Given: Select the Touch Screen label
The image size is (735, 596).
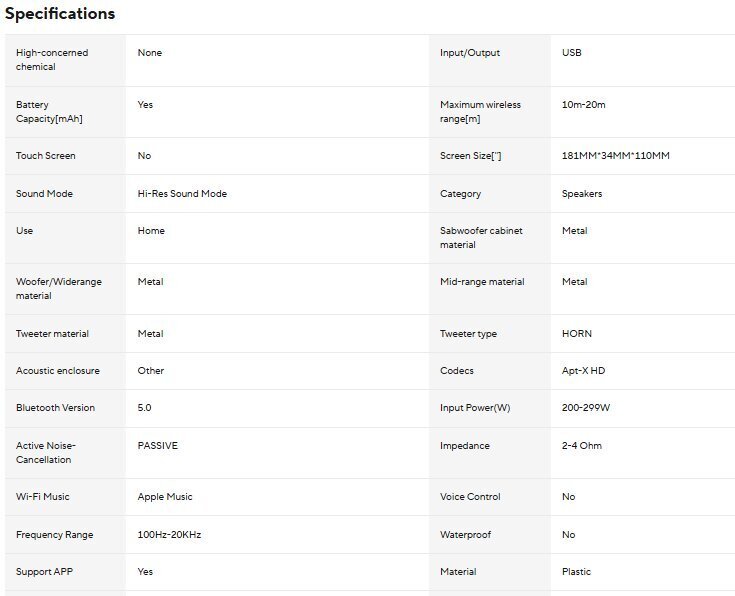Looking at the screenshot, I should point(46,156).
